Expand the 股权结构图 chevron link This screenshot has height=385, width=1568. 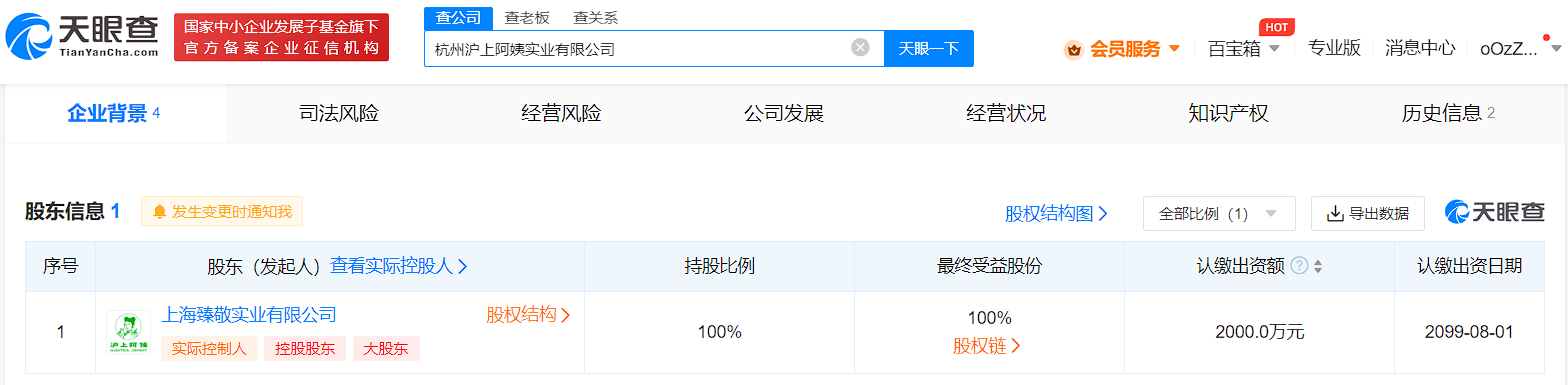pyautogui.click(x=1057, y=213)
